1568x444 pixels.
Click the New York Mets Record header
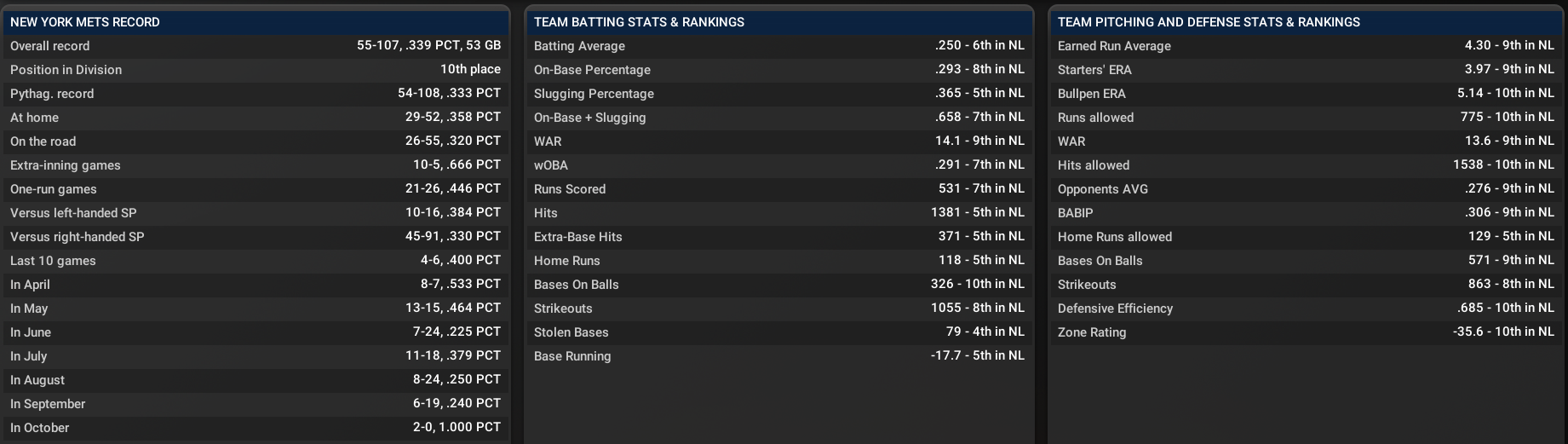click(256, 22)
